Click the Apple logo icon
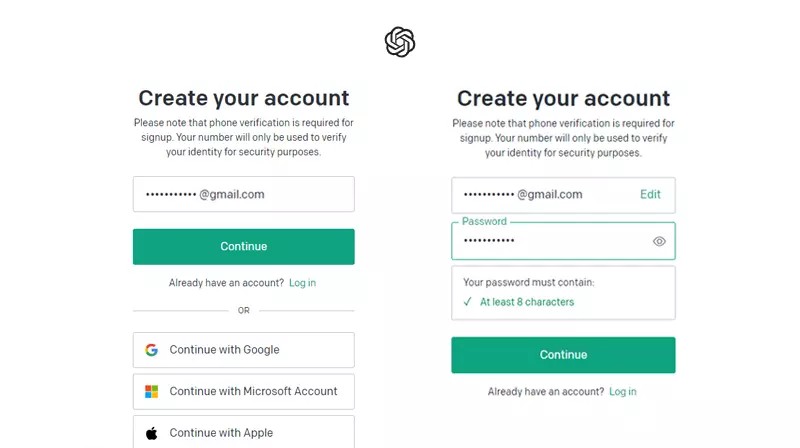 click(152, 433)
